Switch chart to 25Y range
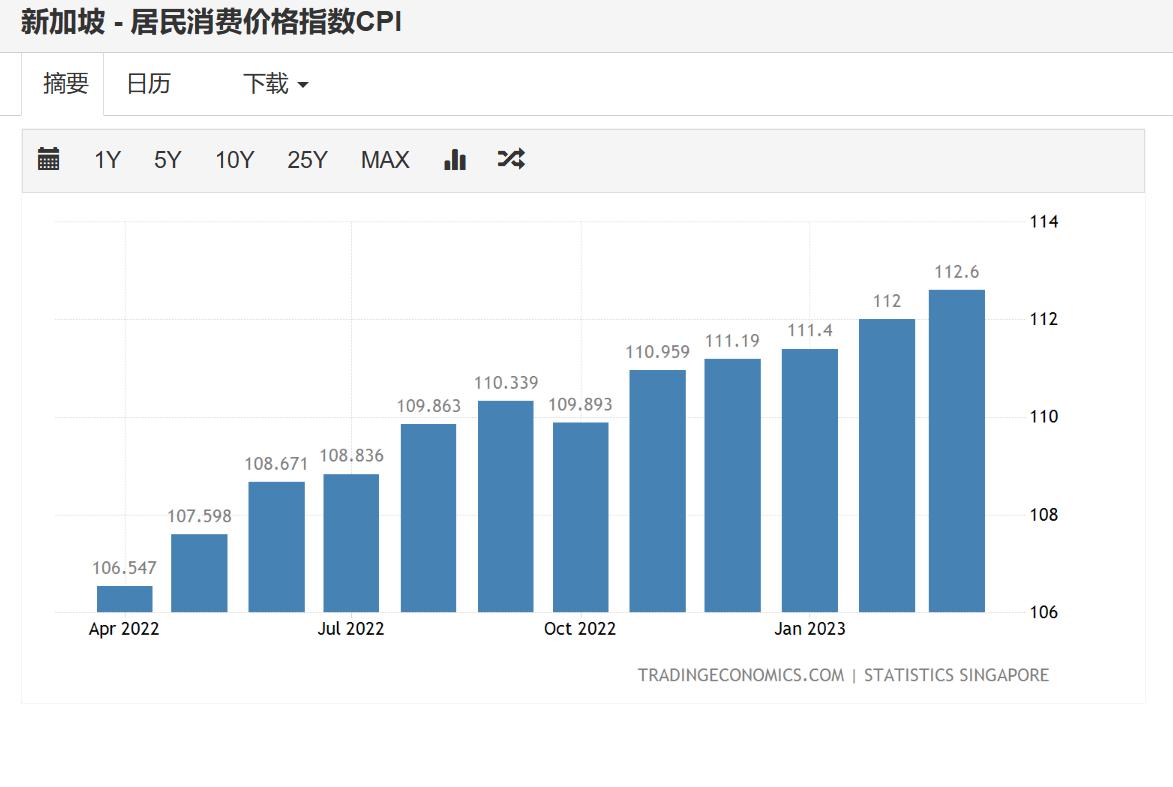The height and width of the screenshot is (787, 1173). click(307, 160)
